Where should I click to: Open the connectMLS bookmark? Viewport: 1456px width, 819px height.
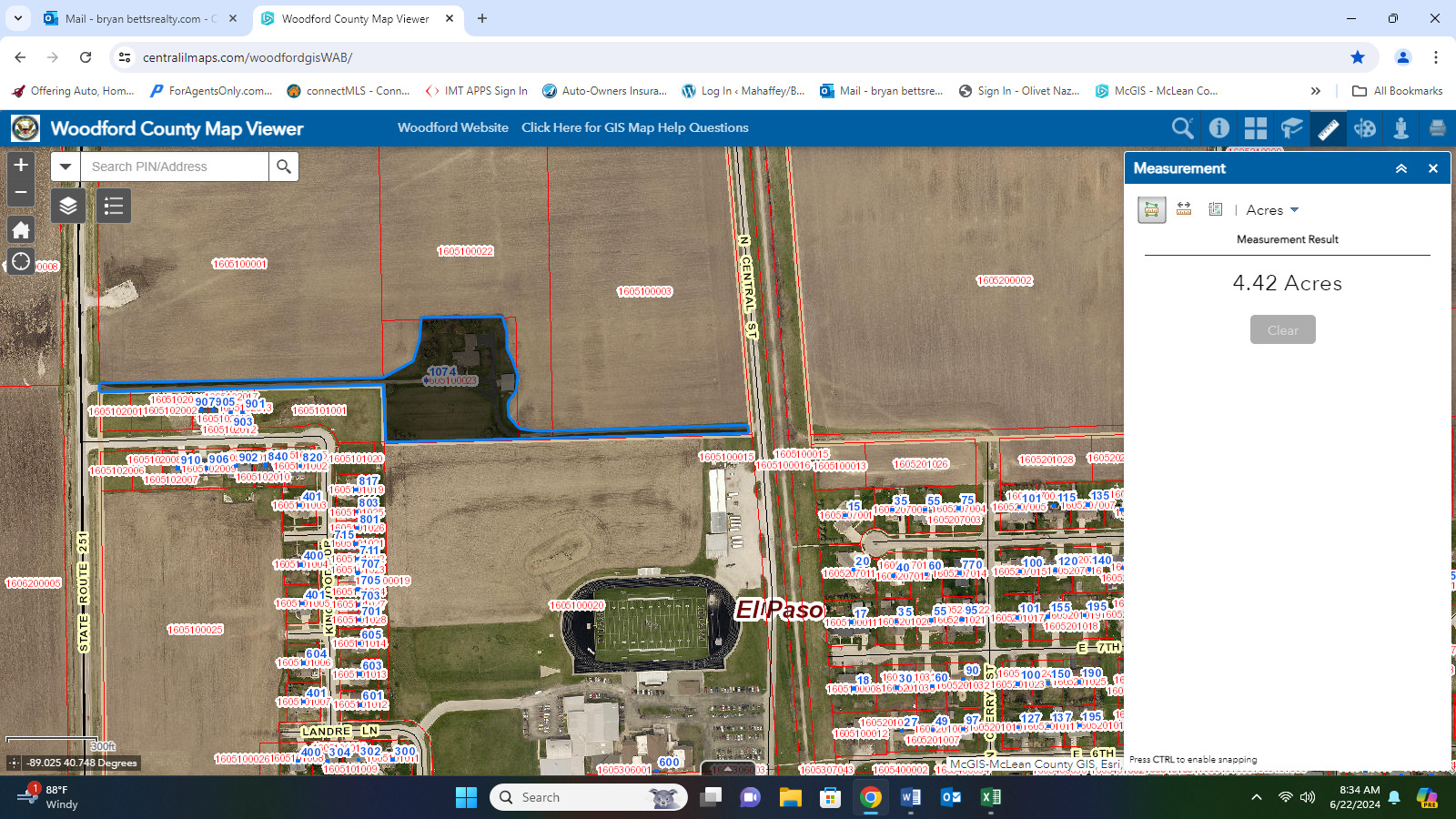click(x=349, y=91)
